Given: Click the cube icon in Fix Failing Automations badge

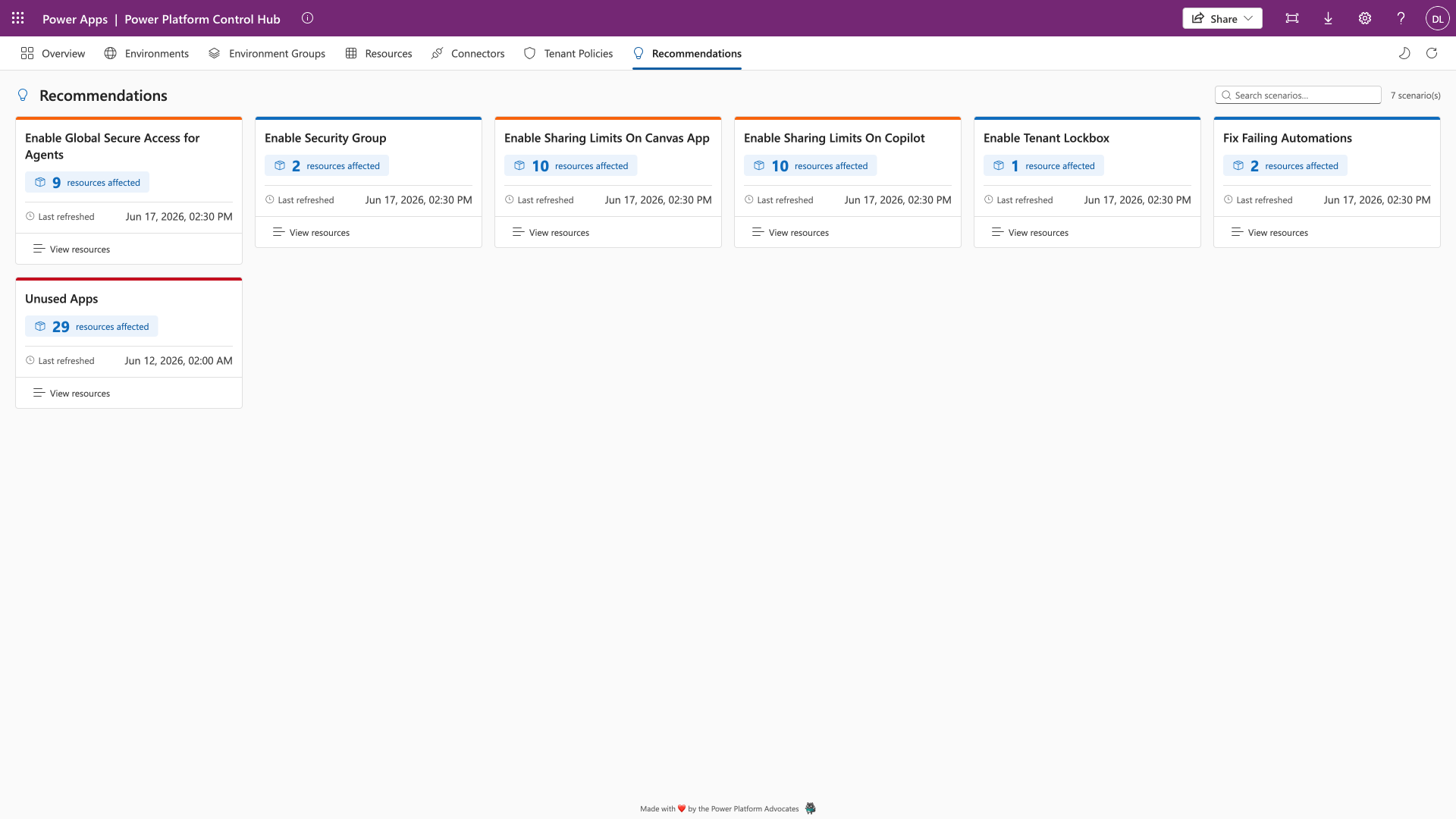Looking at the screenshot, I should pos(1238,165).
